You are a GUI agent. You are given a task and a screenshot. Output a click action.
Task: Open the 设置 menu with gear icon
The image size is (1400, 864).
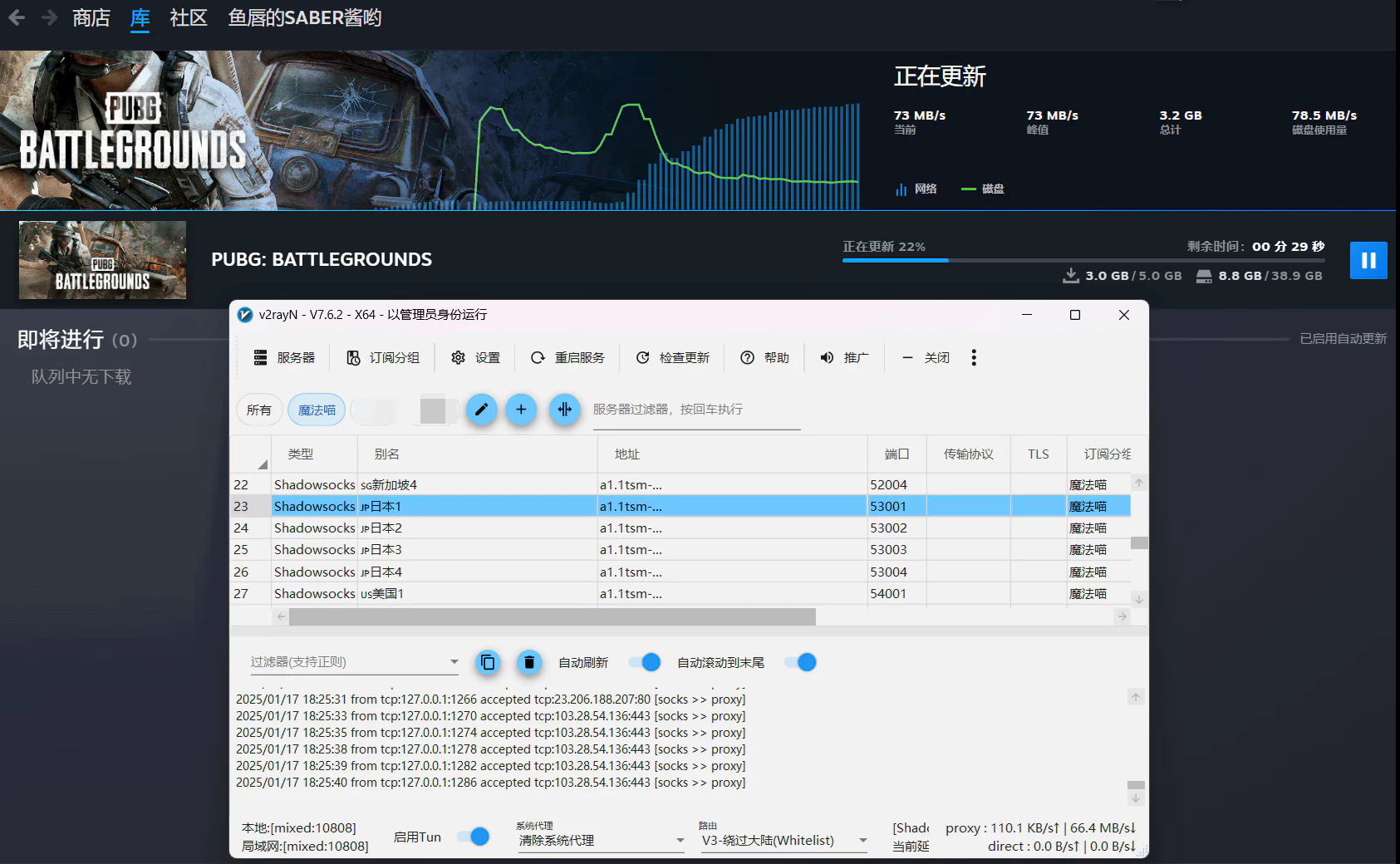pyautogui.click(x=475, y=357)
